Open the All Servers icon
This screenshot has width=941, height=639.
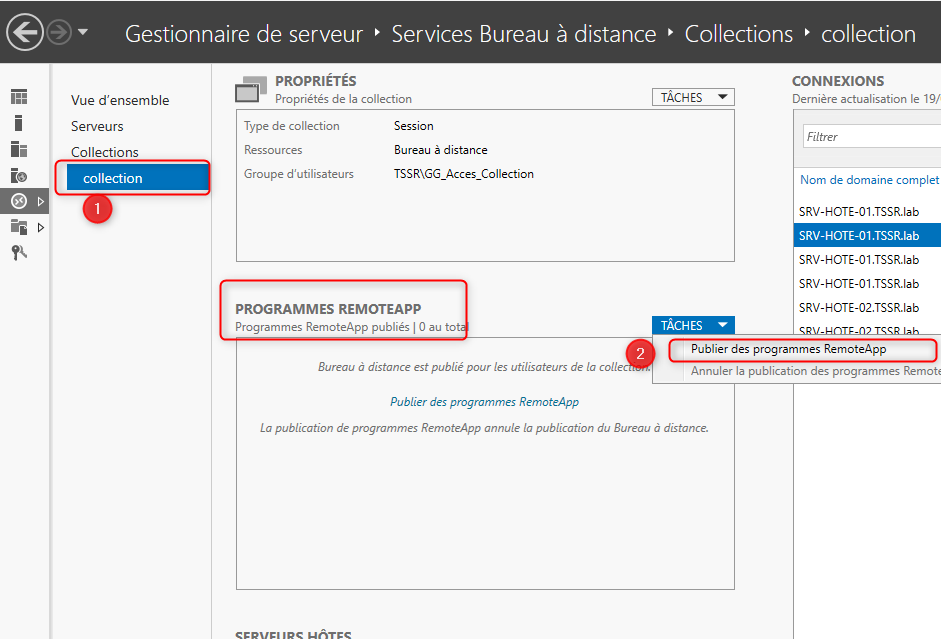click(20, 148)
